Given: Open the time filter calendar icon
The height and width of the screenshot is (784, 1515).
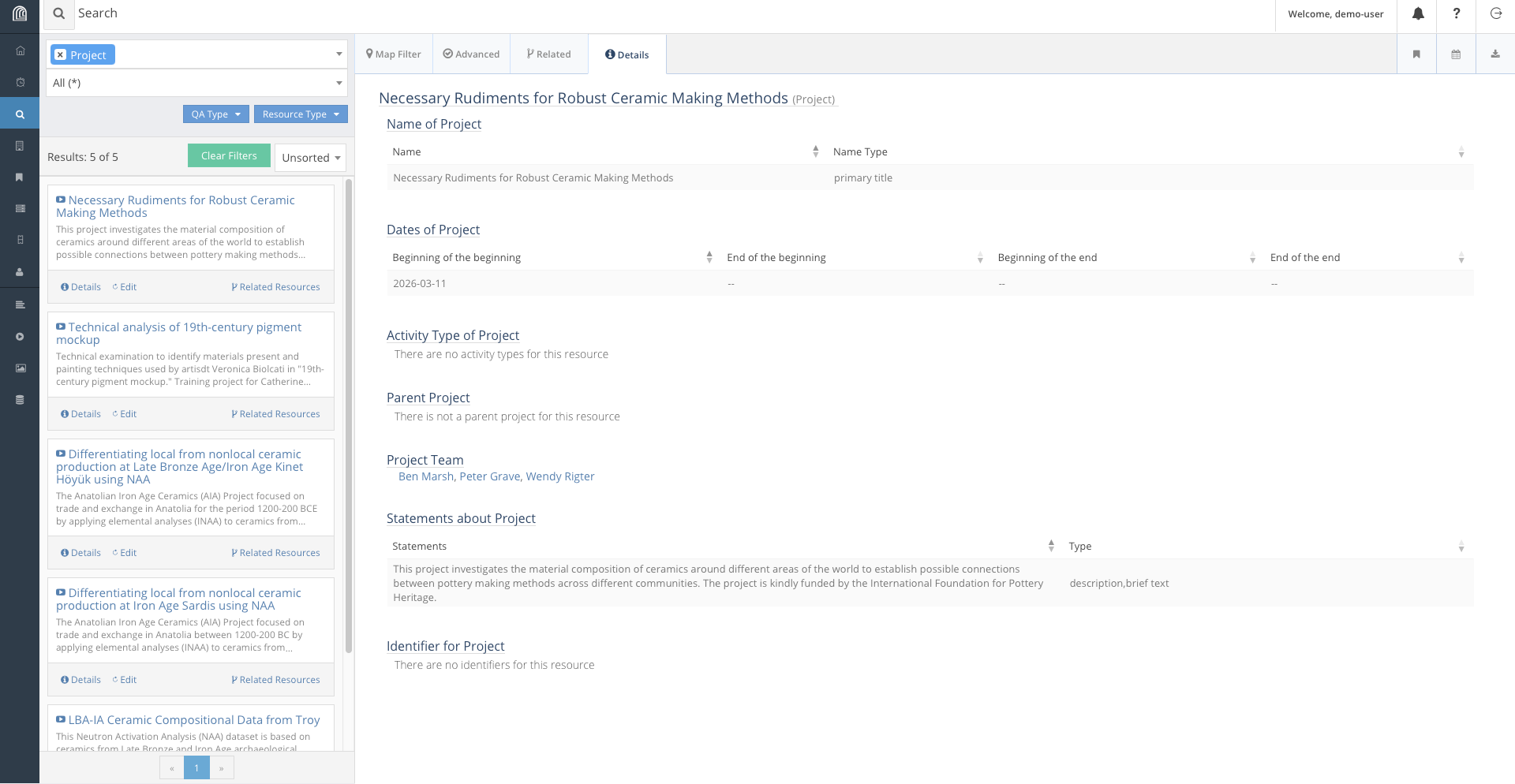Looking at the screenshot, I should click(1456, 54).
